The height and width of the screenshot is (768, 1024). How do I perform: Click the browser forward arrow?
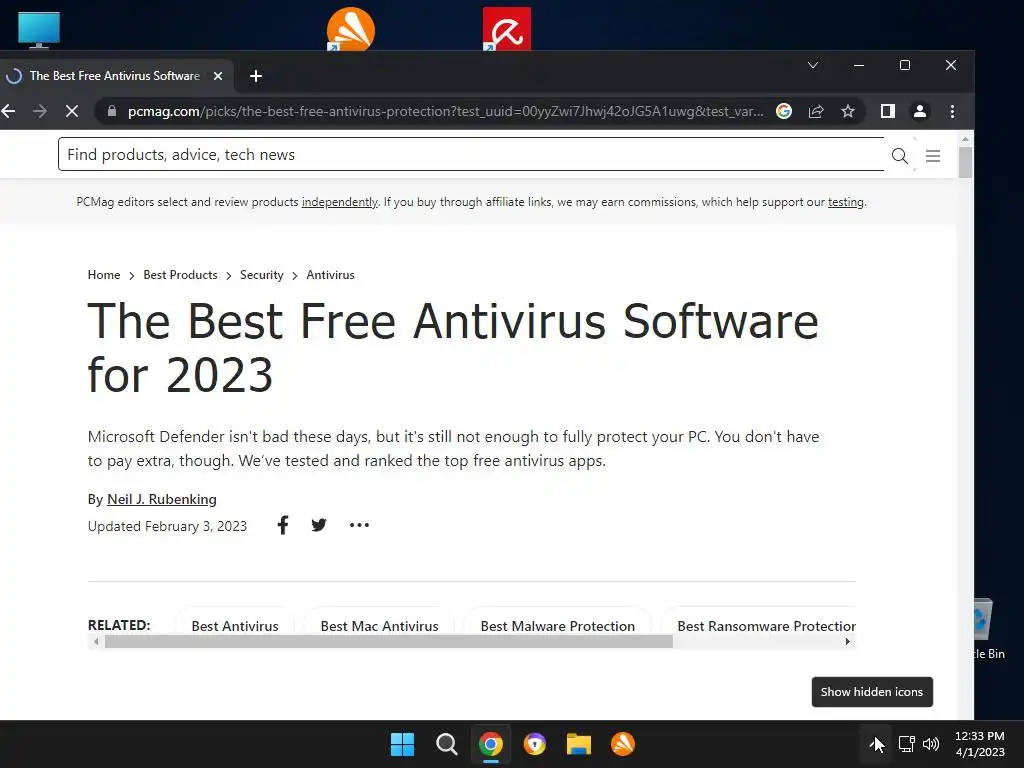pos(40,112)
